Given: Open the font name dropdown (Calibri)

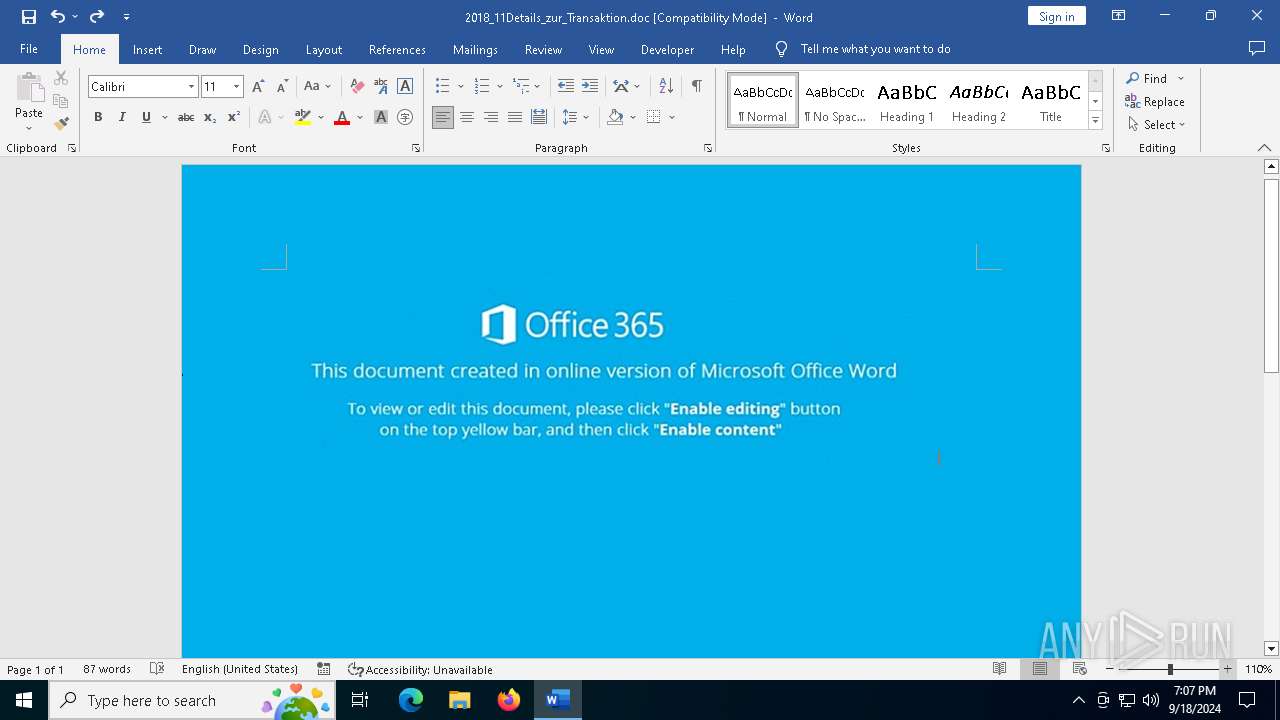Looking at the screenshot, I should pyautogui.click(x=191, y=87).
